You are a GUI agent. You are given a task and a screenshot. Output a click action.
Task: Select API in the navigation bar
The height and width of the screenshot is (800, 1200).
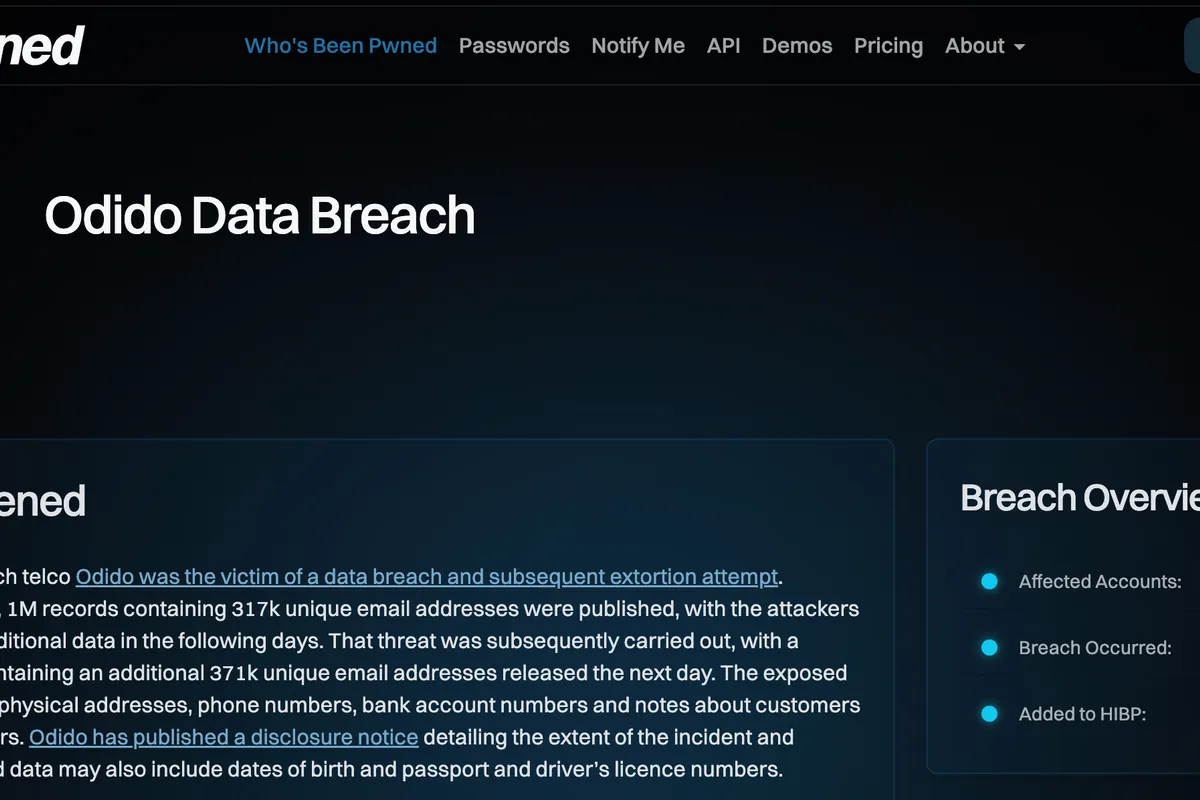coord(723,46)
